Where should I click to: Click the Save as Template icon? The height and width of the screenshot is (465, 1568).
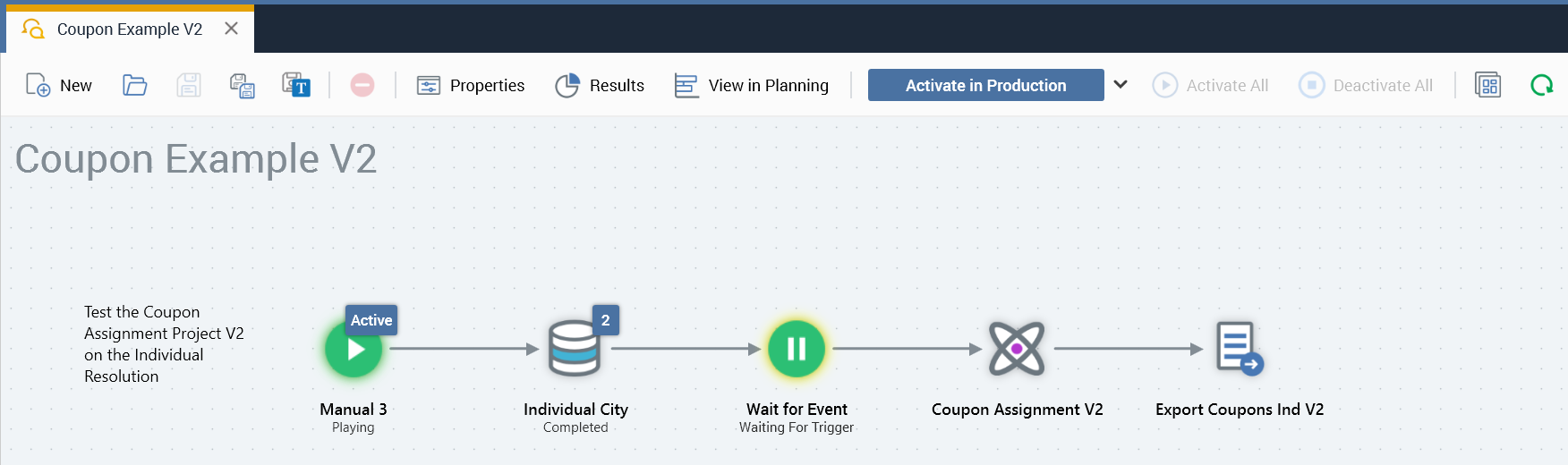tap(296, 85)
